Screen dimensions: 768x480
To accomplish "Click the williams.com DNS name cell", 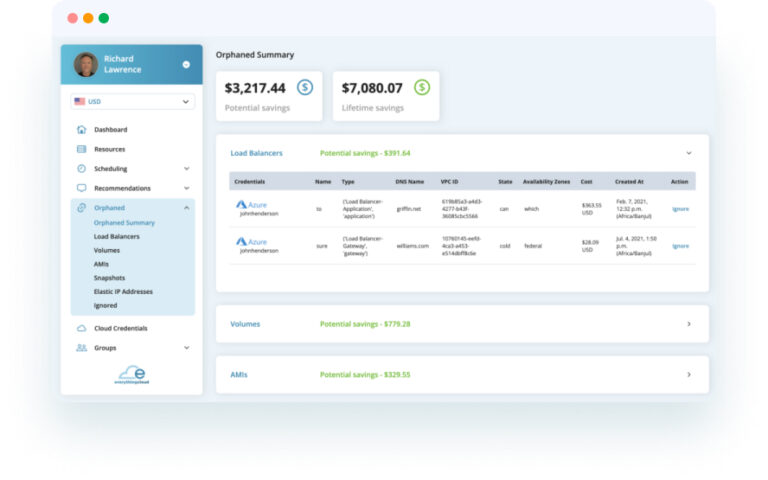I will click(412, 246).
